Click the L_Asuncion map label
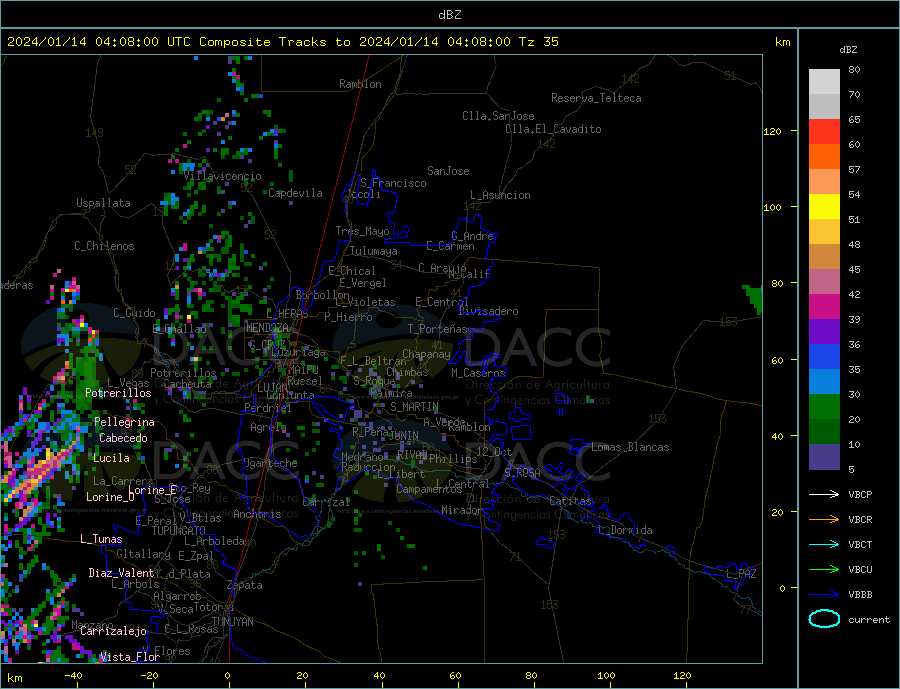The image size is (900, 689). click(x=501, y=195)
